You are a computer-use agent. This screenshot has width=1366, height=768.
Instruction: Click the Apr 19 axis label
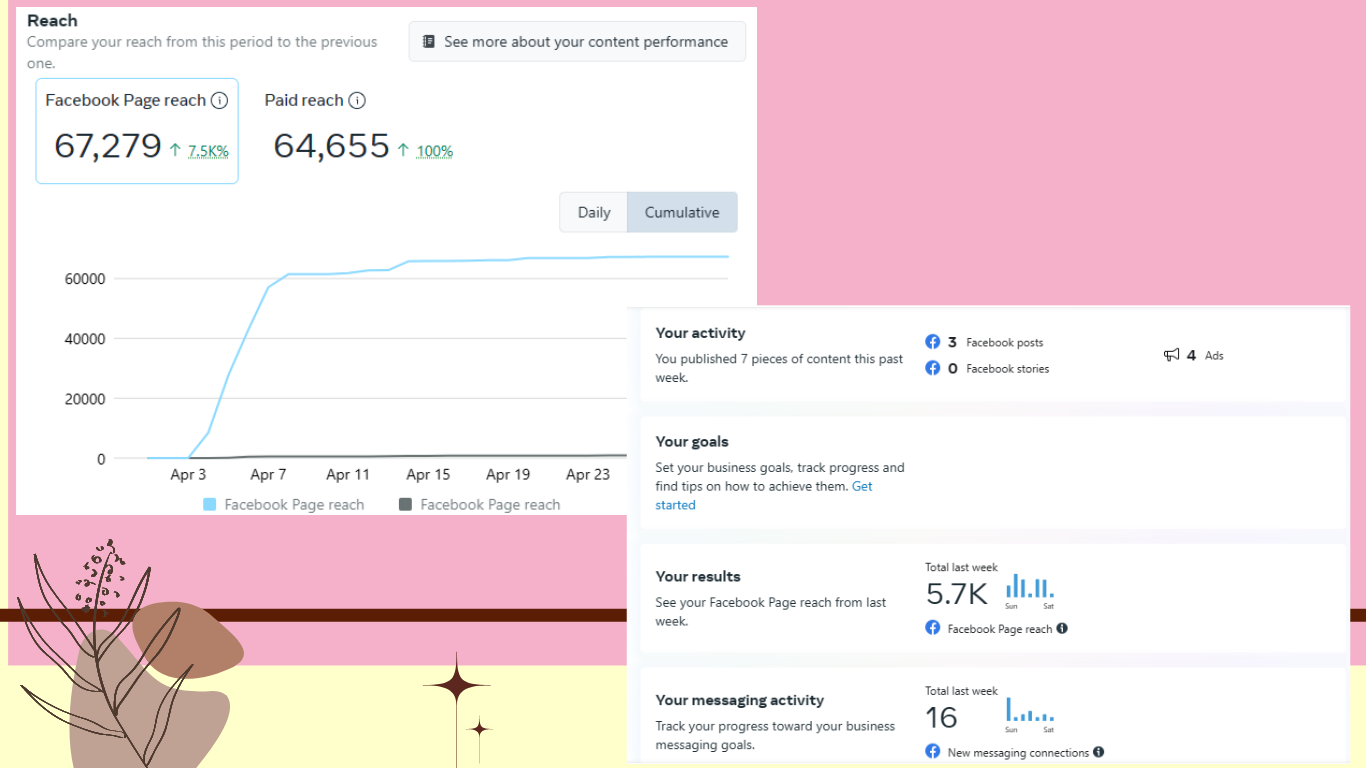(x=508, y=475)
